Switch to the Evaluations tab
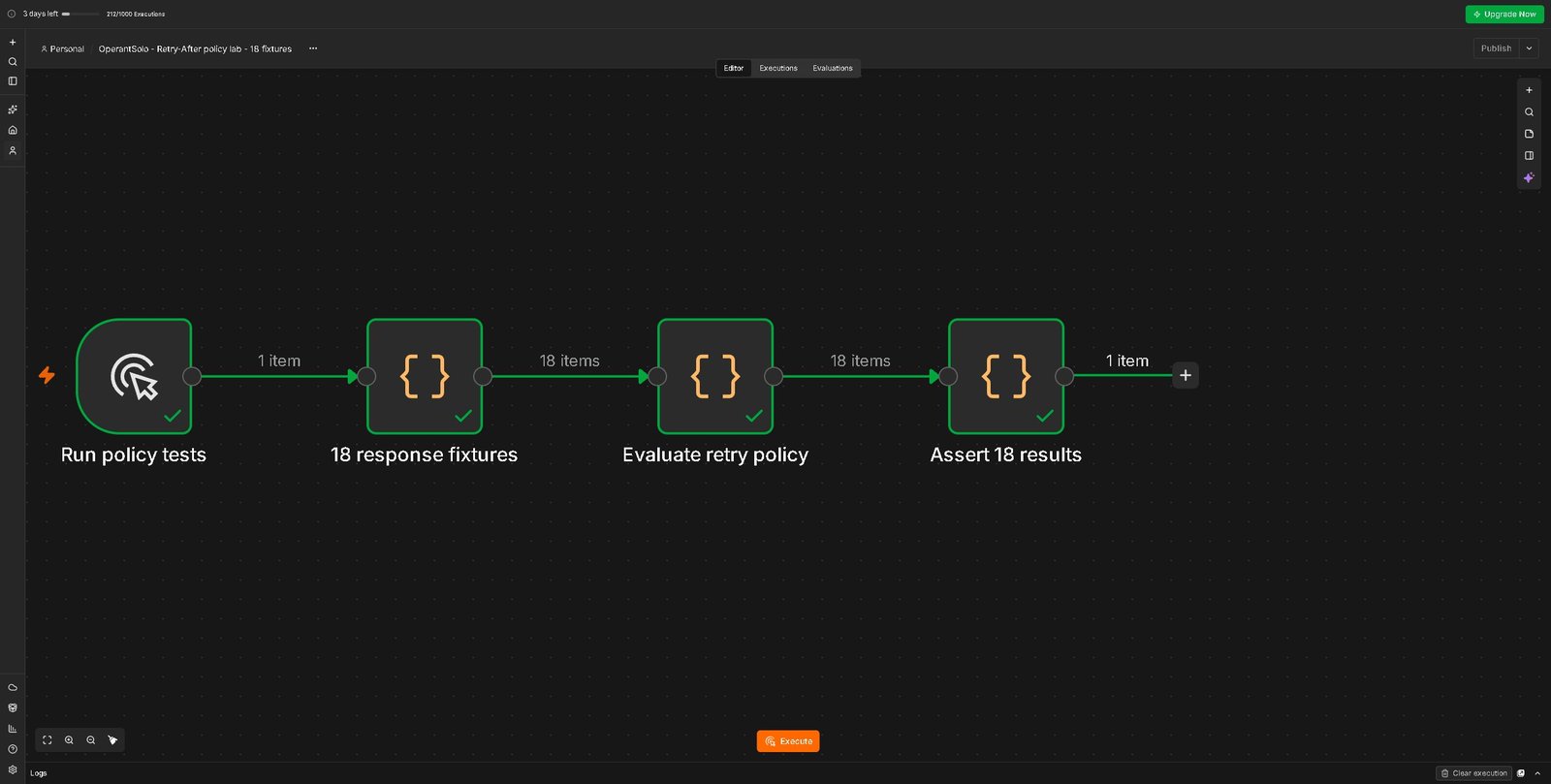 click(x=833, y=68)
